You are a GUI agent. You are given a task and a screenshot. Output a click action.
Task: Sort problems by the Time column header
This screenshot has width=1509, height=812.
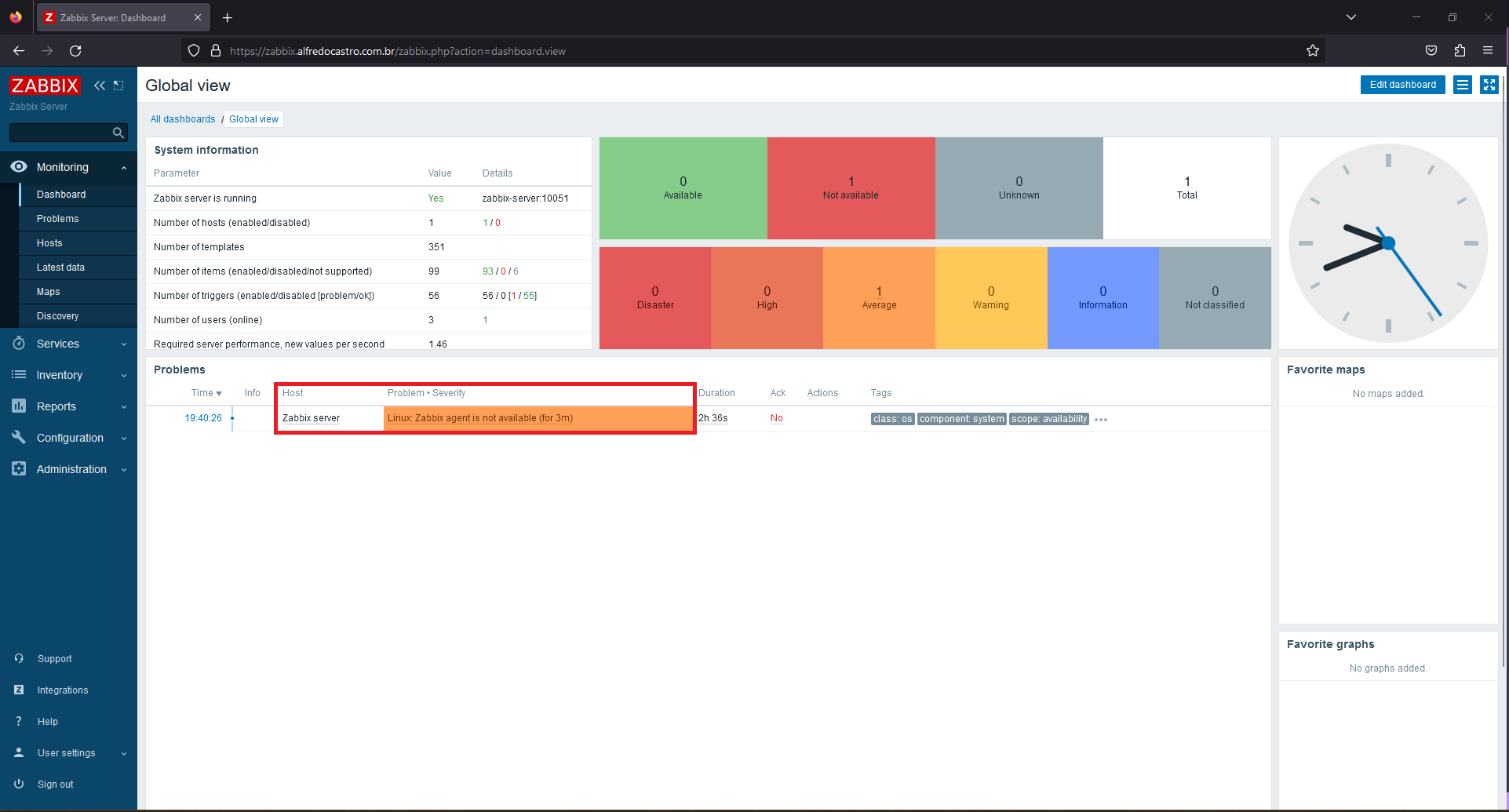(206, 393)
